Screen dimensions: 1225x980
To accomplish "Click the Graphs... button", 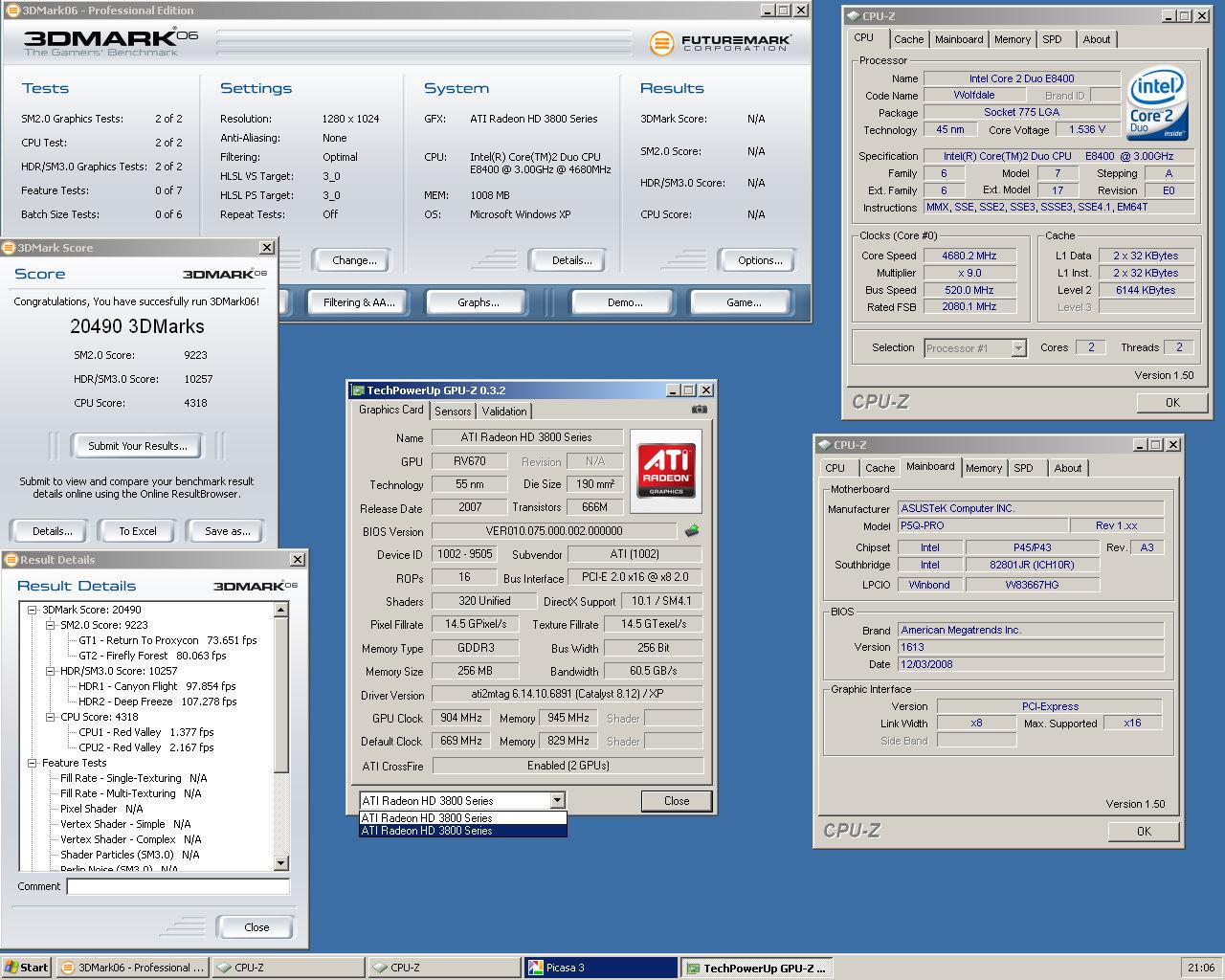I will click(x=478, y=302).
